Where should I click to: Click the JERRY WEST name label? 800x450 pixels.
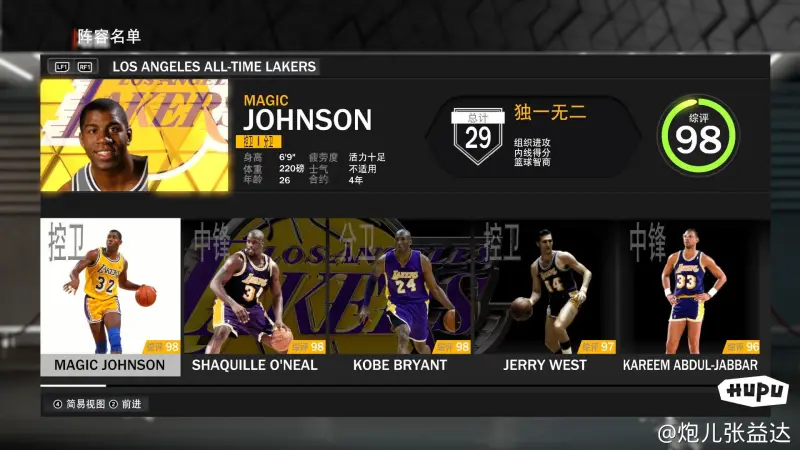click(545, 365)
